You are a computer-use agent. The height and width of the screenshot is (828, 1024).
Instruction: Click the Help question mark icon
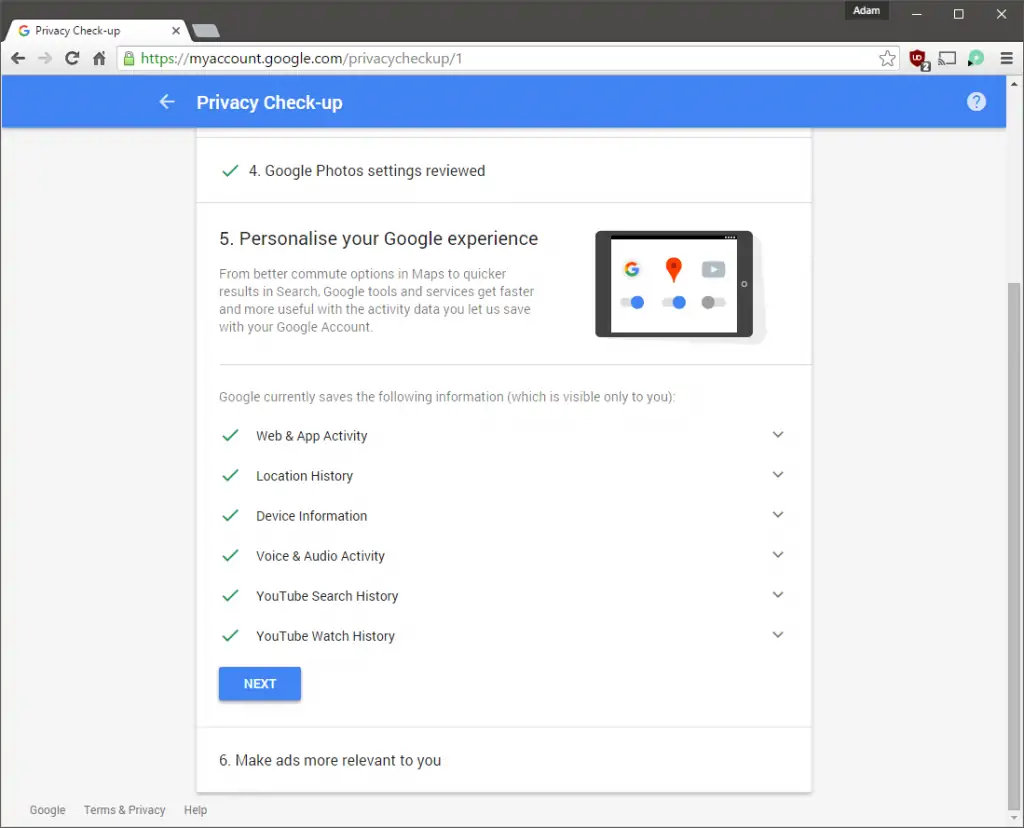[976, 102]
